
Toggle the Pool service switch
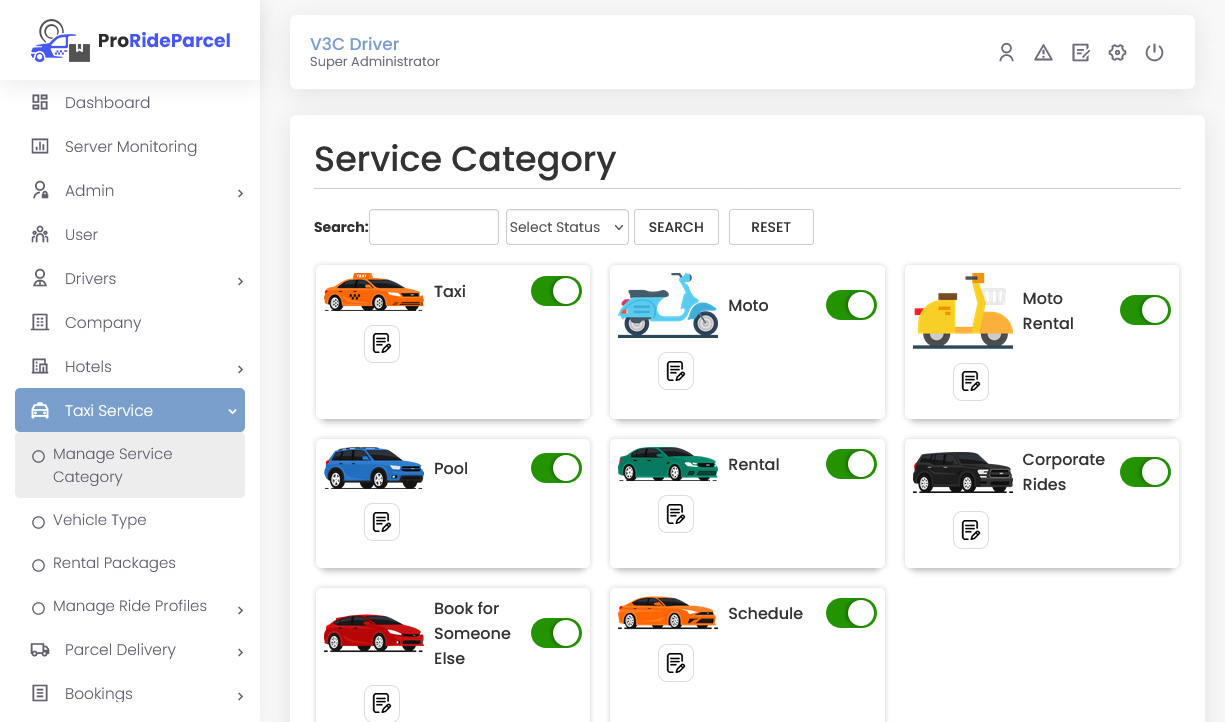[556, 468]
